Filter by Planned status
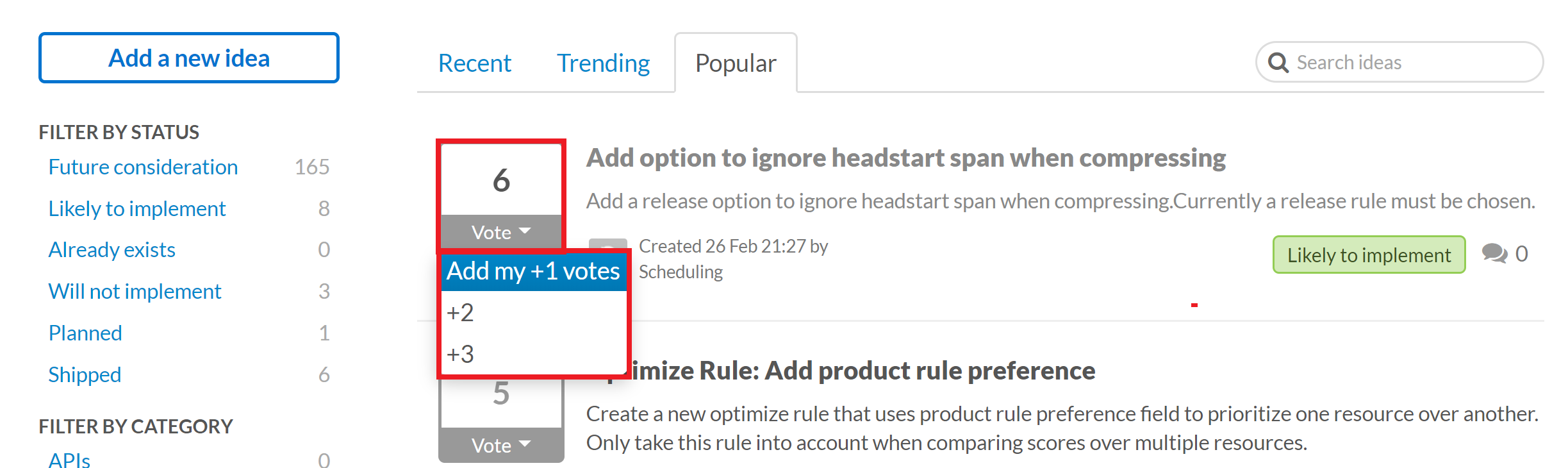Image resolution: width=1568 pixels, height=468 pixels. pyautogui.click(x=85, y=333)
